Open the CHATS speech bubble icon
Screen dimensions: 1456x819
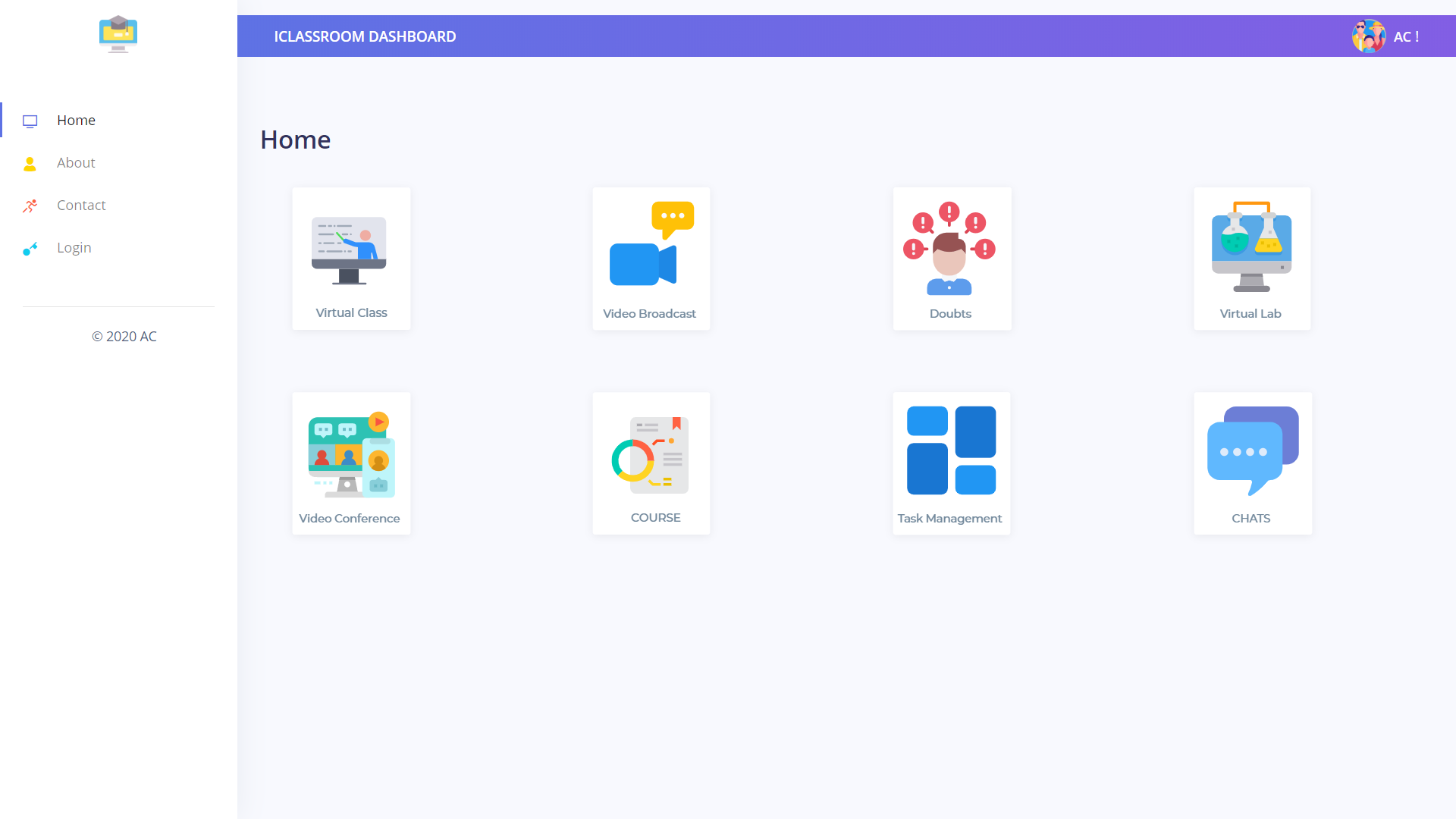[1252, 451]
